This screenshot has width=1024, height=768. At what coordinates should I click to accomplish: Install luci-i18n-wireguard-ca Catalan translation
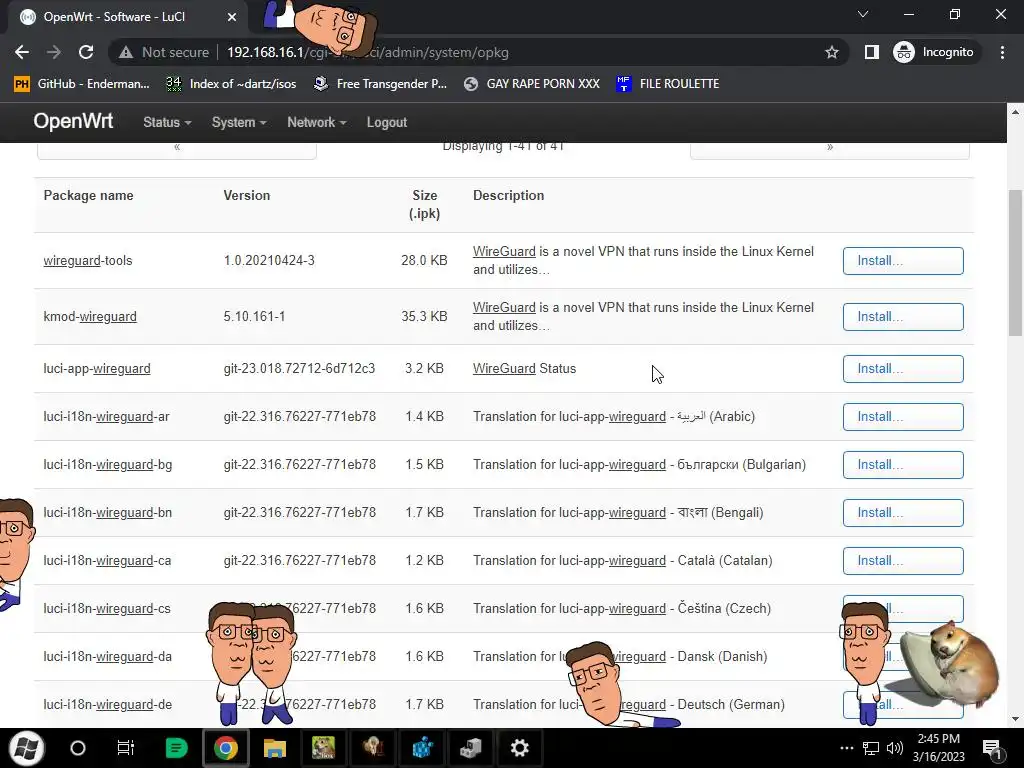903,561
